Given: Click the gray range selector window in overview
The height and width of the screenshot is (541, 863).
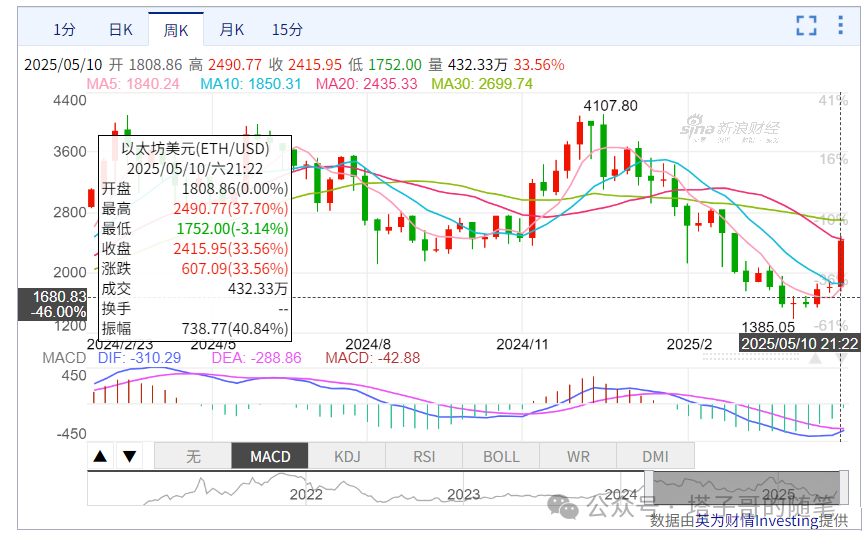Looking at the screenshot, I should (747, 488).
